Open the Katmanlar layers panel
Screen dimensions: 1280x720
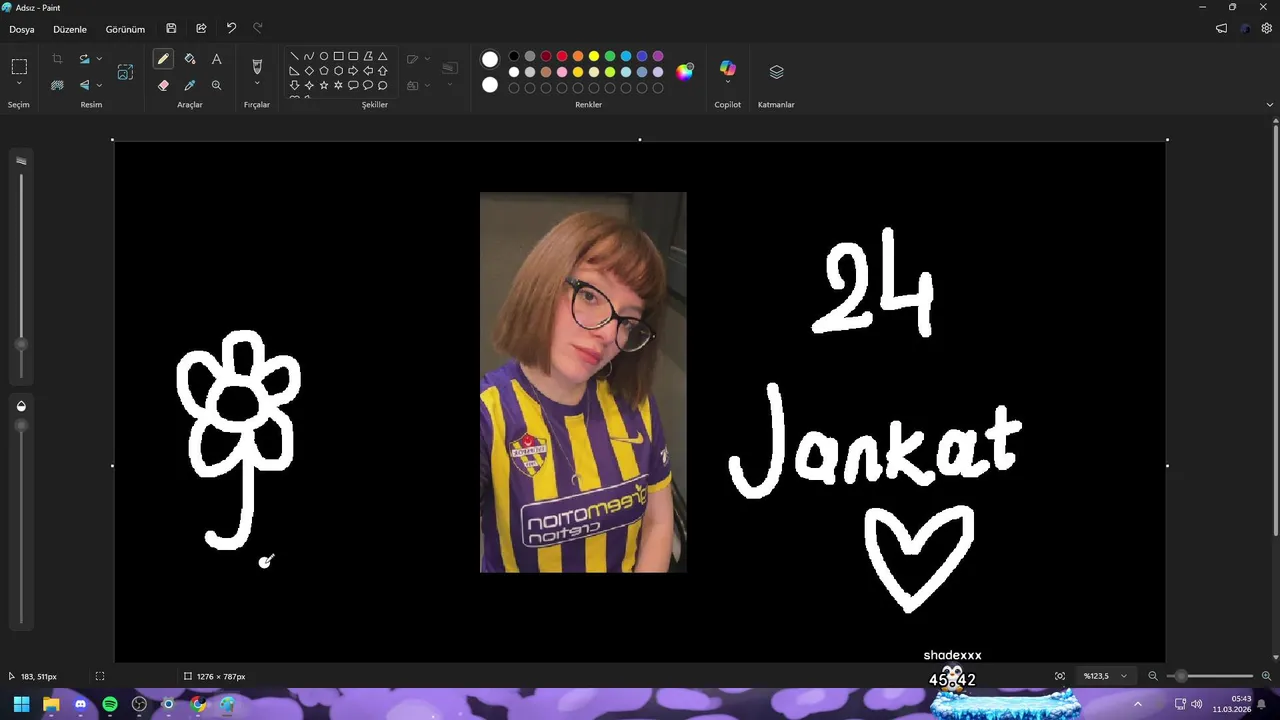(776, 72)
